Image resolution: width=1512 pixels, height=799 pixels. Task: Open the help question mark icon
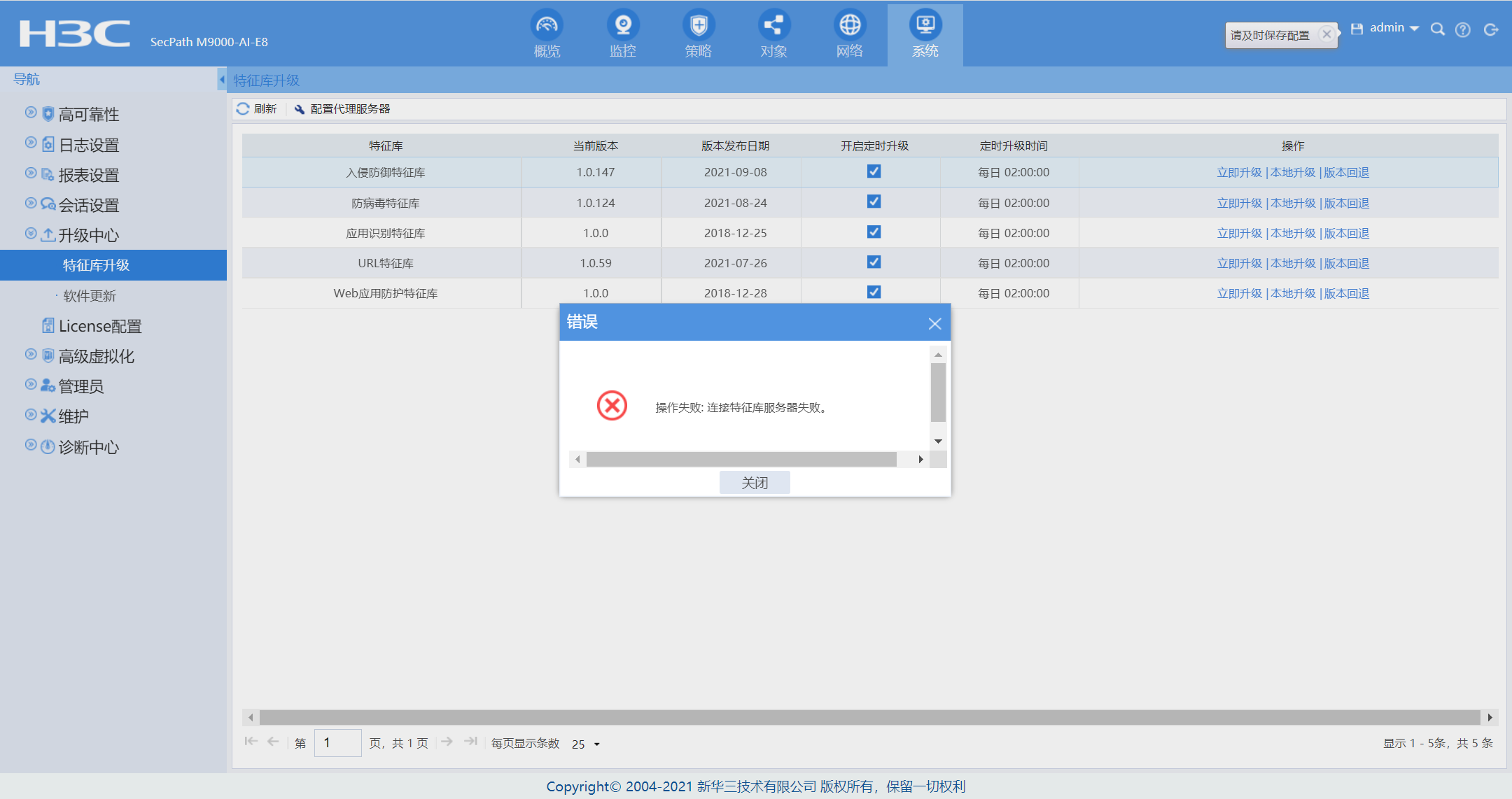[x=1463, y=29]
